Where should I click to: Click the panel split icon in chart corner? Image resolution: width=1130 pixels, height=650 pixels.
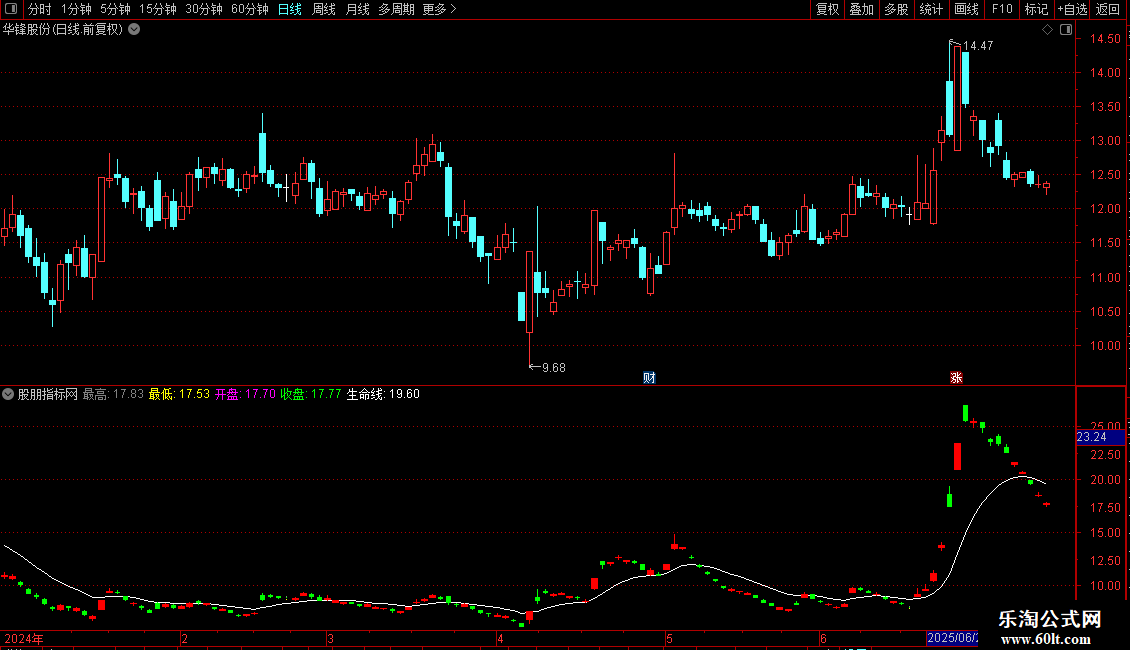click(x=1066, y=30)
